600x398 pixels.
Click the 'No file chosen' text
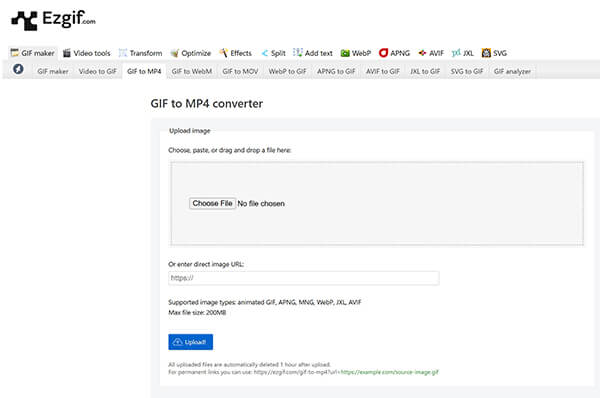[x=261, y=204]
